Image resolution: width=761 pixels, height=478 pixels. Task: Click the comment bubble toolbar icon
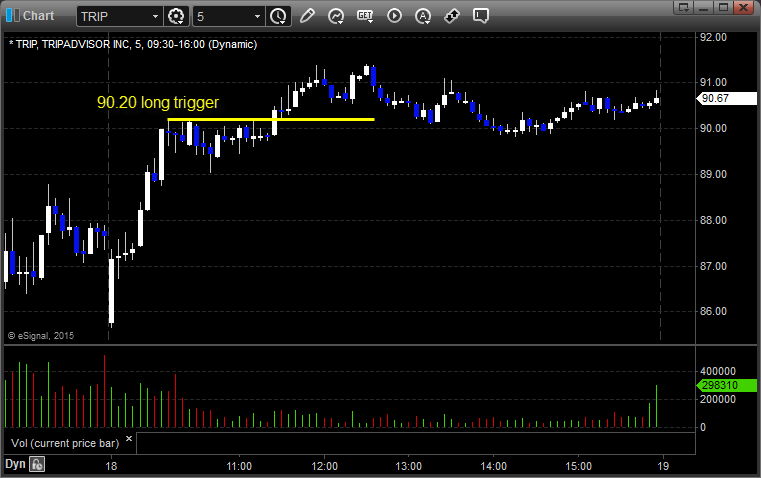[480, 16]
